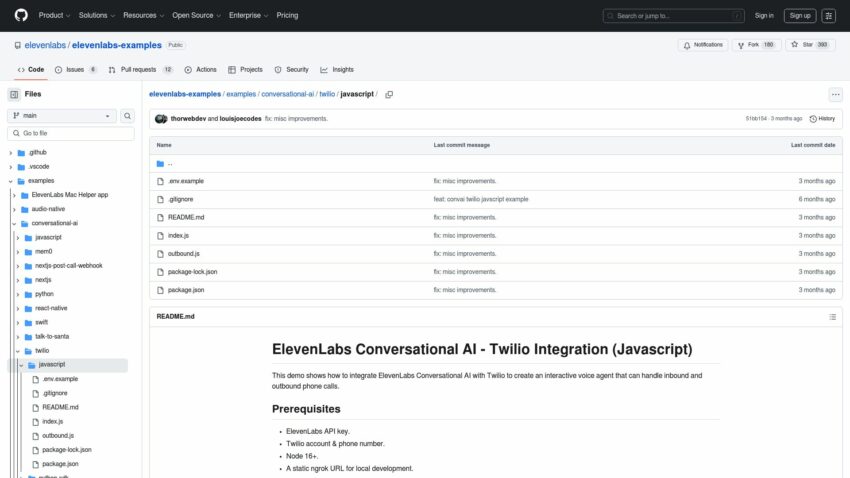Open thorwebdev author link
Viewport: 850px width, 478px height.
(x=188, y=119)
